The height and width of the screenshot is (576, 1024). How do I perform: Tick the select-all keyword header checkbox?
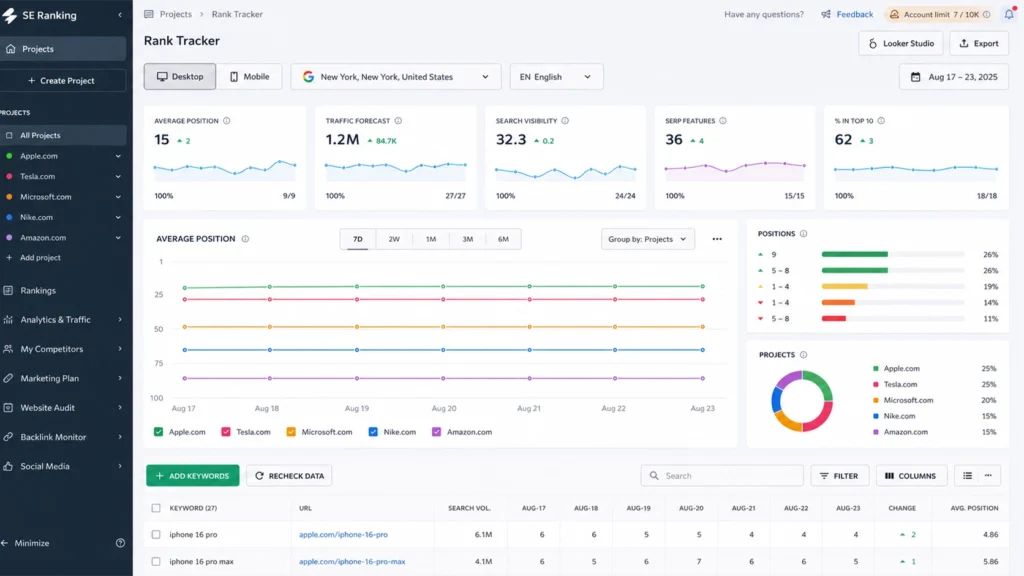pyautogui.click(x=155, y=508)
